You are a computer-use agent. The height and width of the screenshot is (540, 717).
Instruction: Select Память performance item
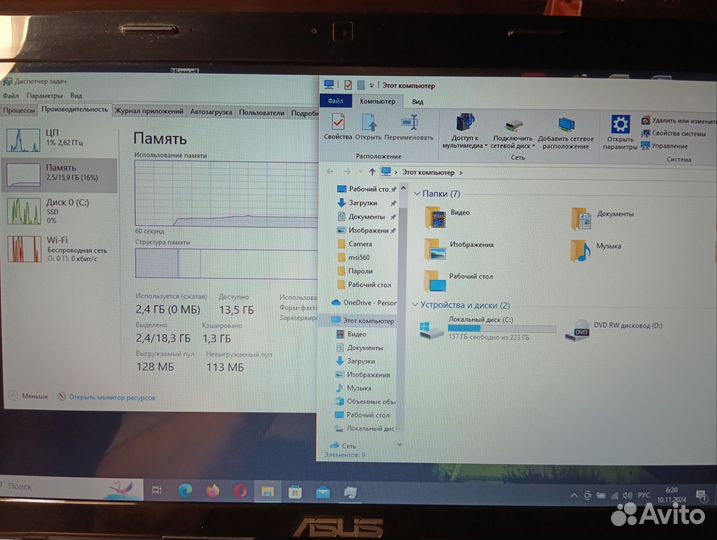tap(59, 174)
